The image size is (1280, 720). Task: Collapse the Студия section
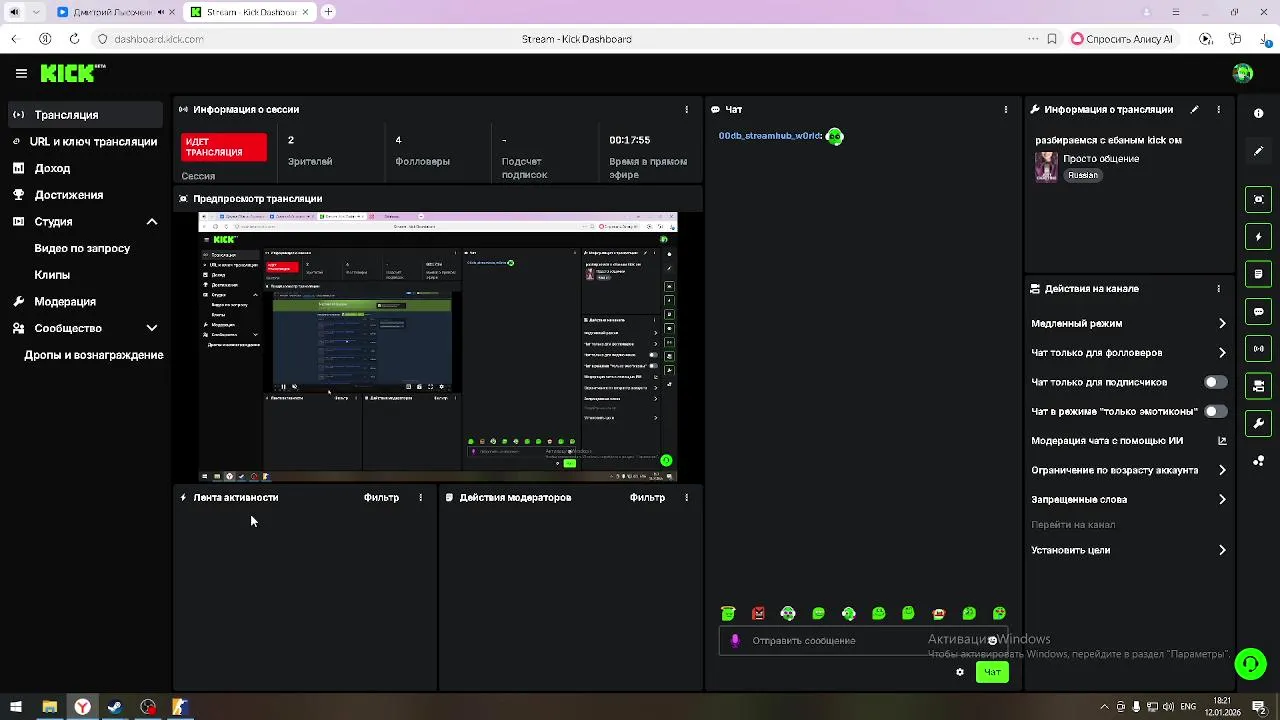[x=152, y=222]
